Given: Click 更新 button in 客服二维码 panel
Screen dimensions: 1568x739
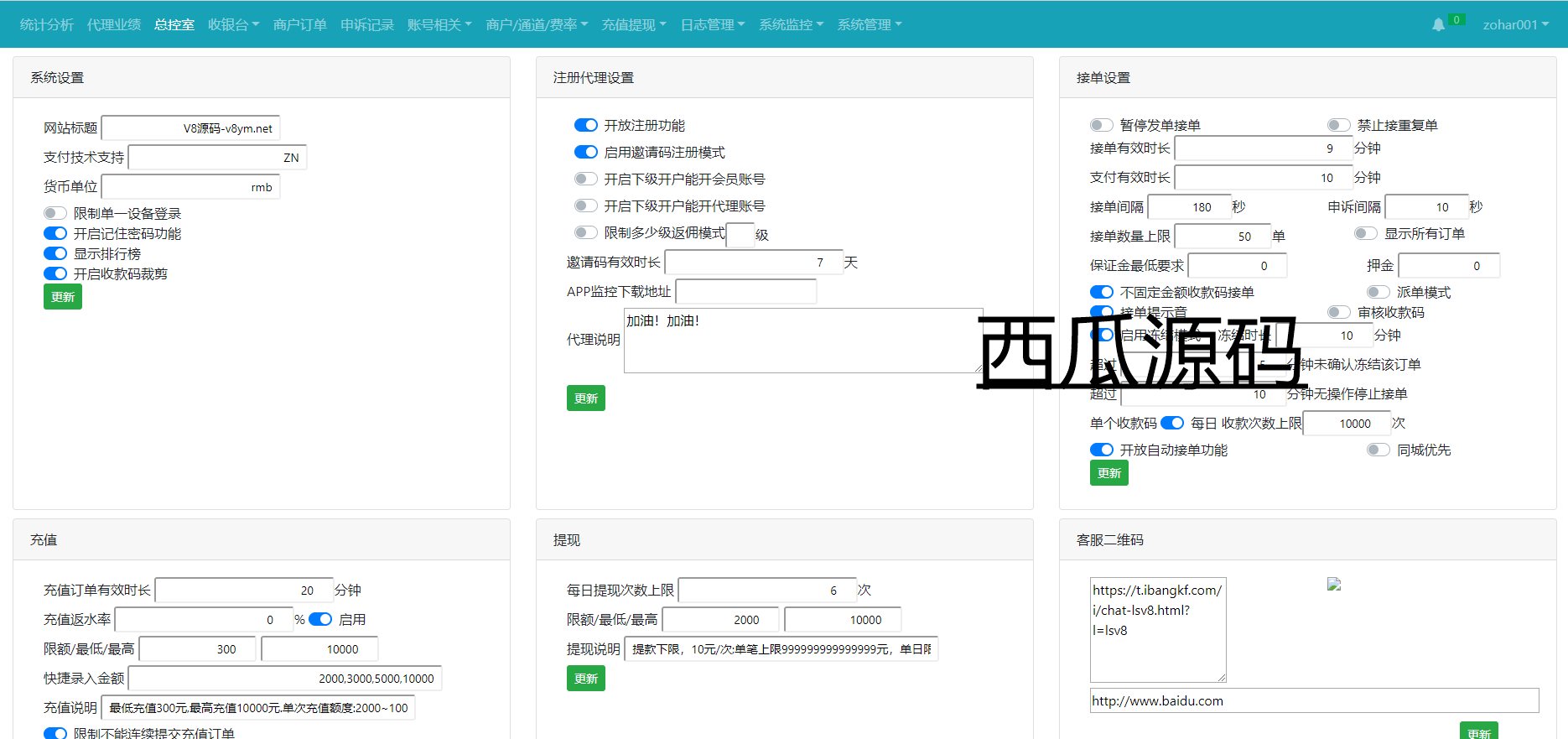Looking at the screenshot, I should [1479, 731].
